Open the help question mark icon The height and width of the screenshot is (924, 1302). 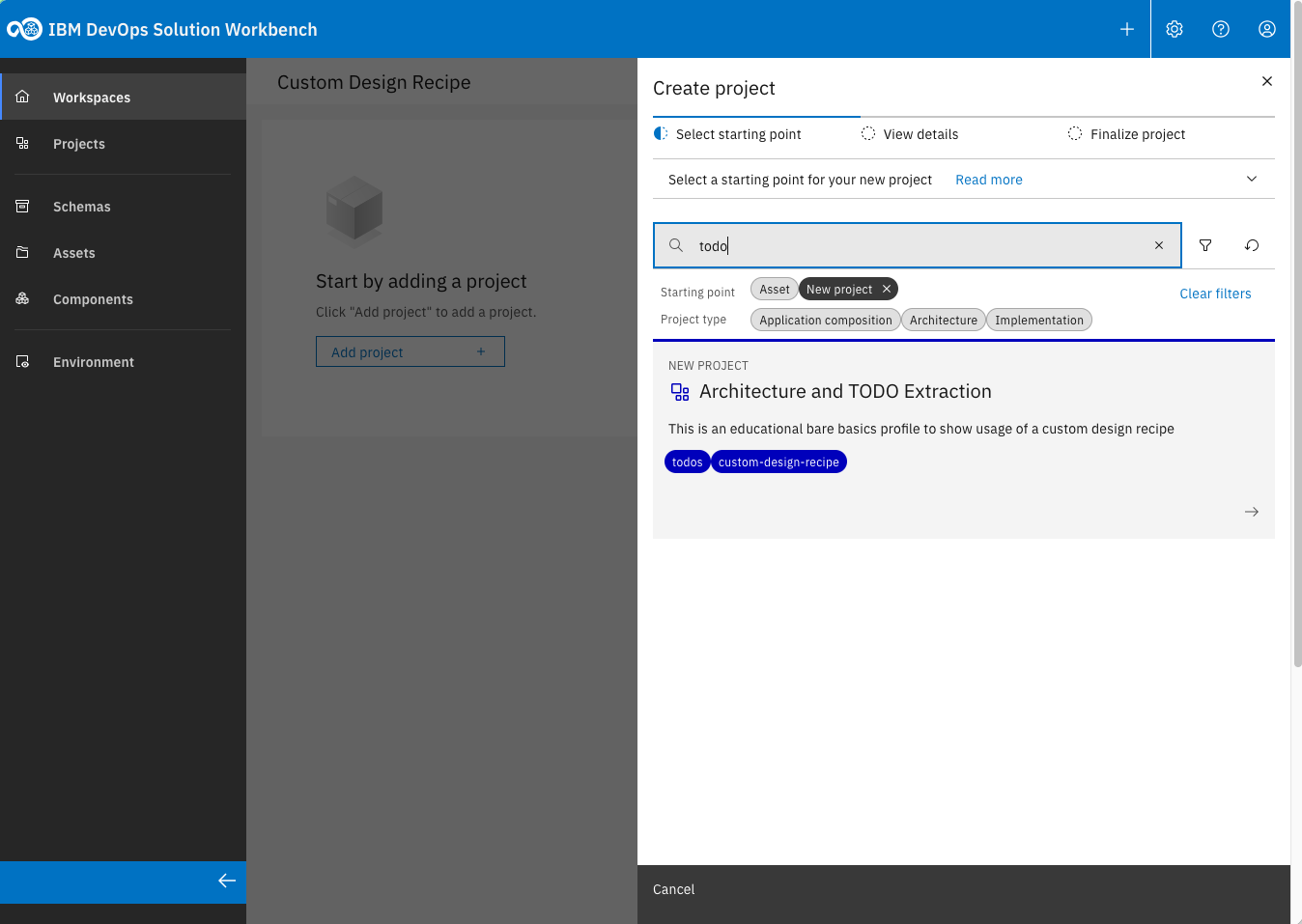pos(1221,29)
